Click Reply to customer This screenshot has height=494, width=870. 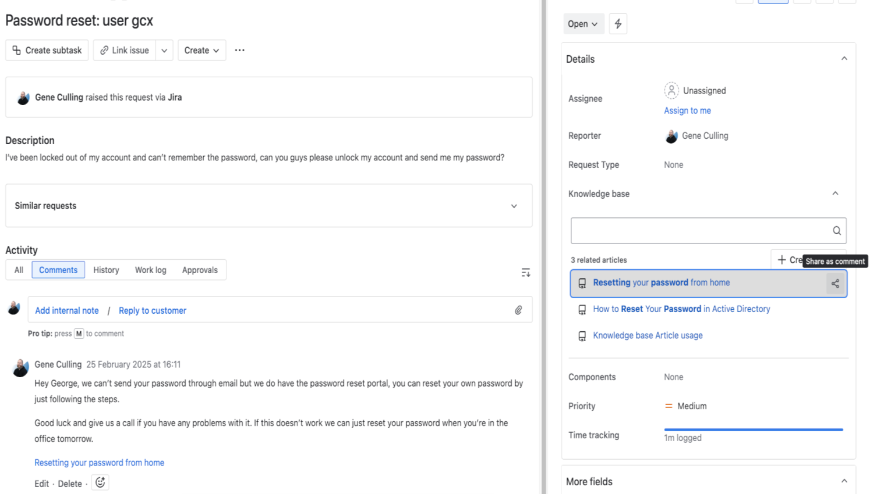[152, 310]
